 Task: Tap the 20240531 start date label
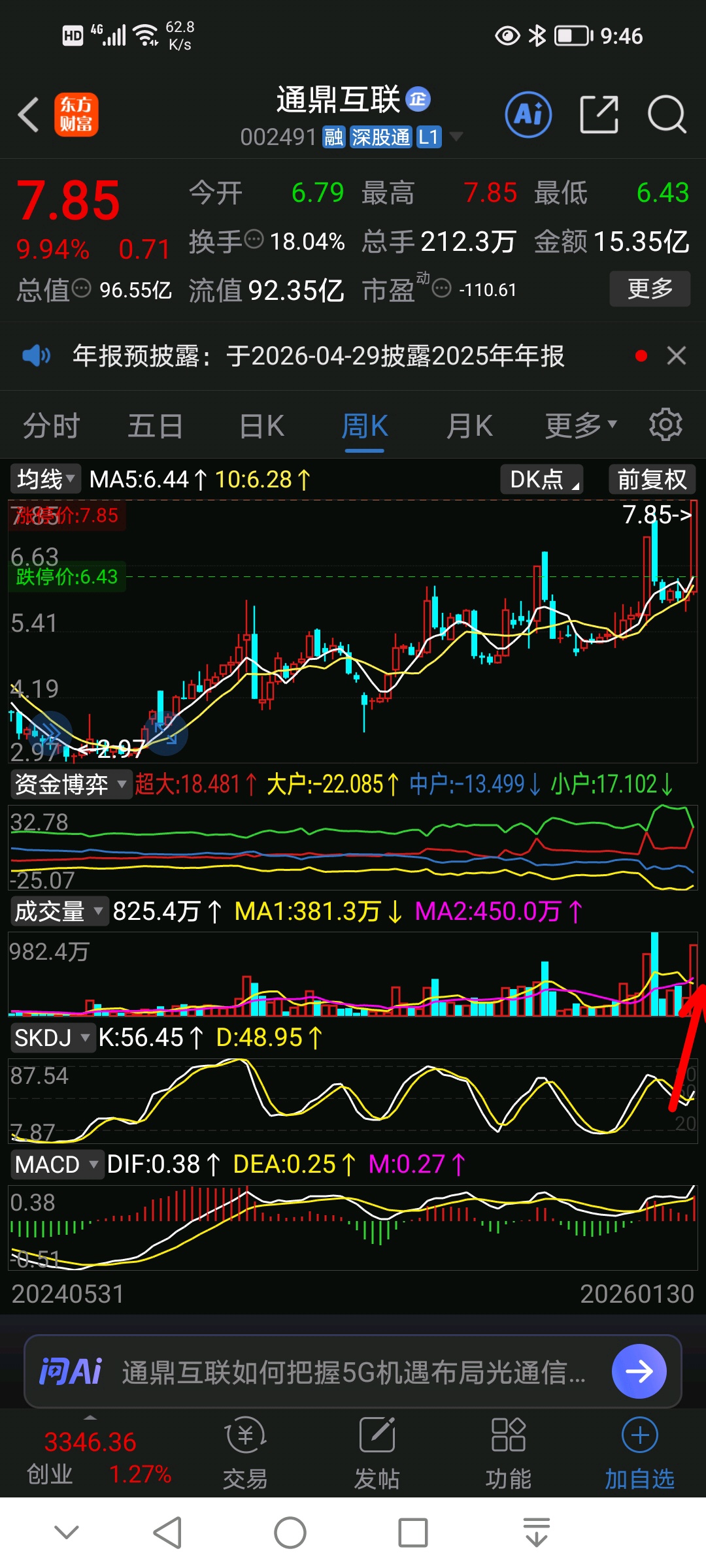[x=68, y=1294]
